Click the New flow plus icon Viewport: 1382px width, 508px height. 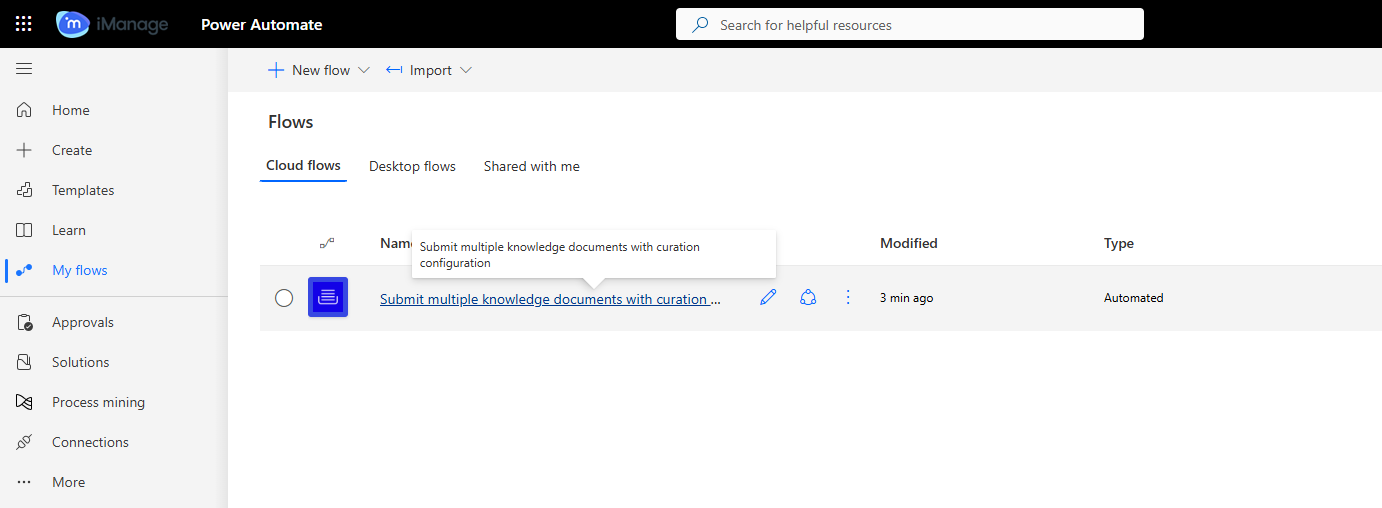[276, 70]
